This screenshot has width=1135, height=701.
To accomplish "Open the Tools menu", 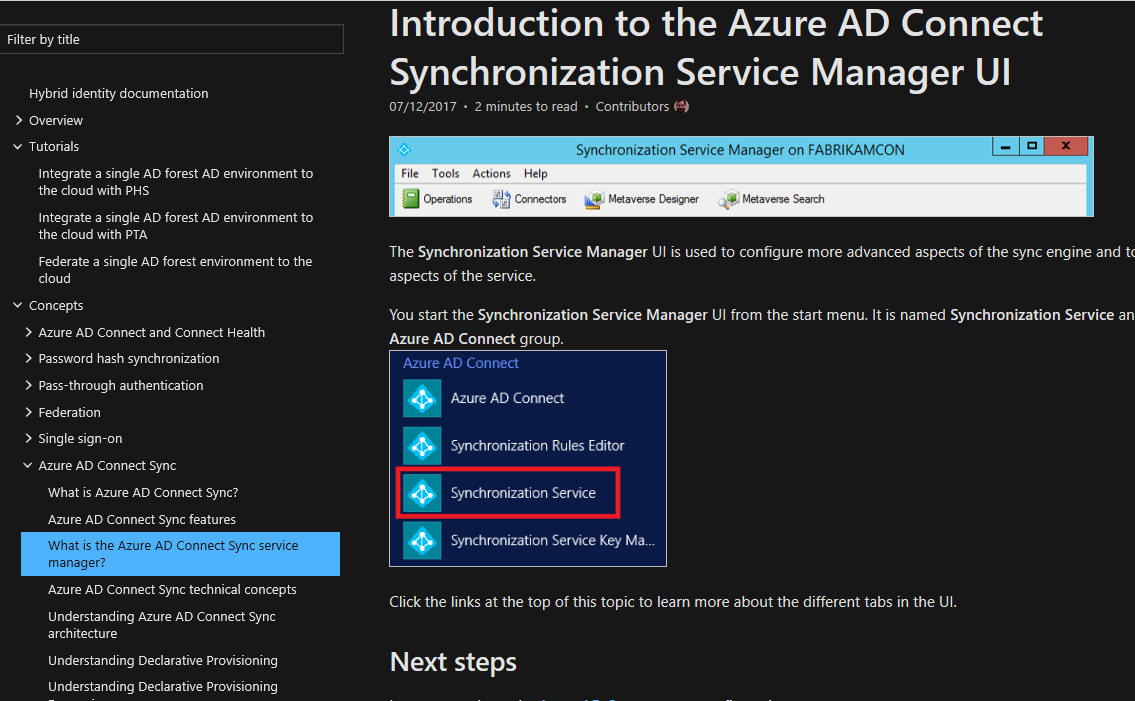I will coord(446,173).
